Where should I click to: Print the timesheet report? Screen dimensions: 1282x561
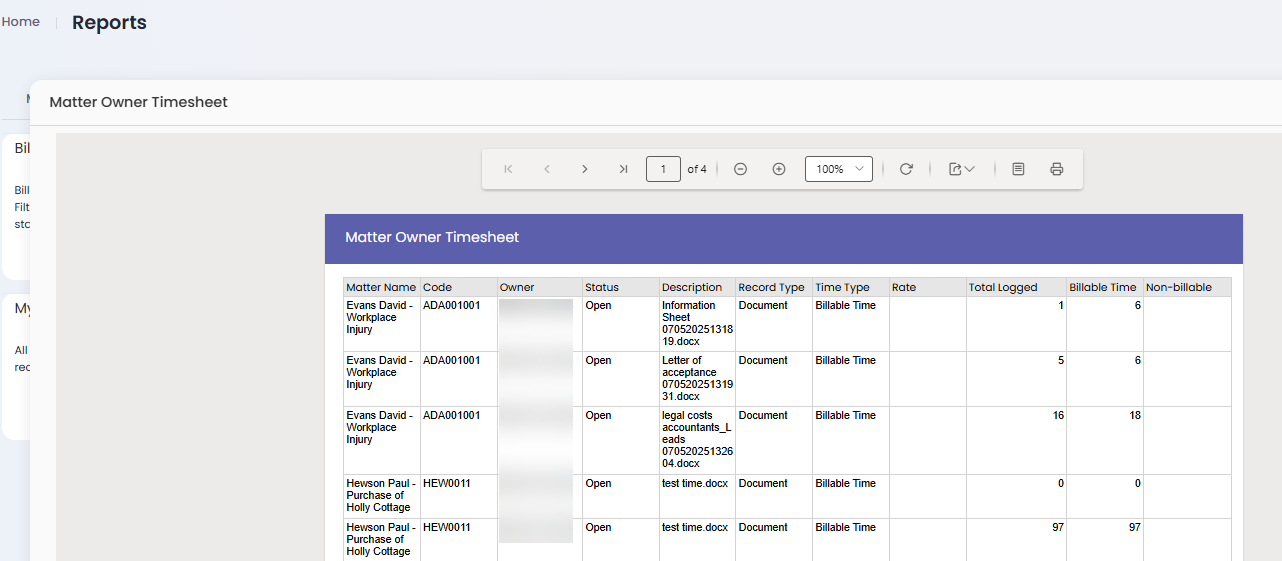(1056, 169)
